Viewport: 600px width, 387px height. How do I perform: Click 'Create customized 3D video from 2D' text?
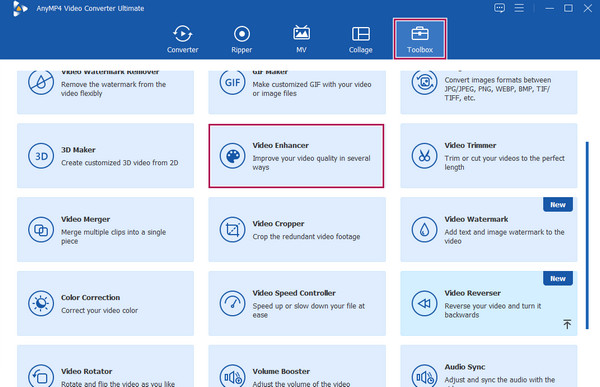(x=120, y=163)
